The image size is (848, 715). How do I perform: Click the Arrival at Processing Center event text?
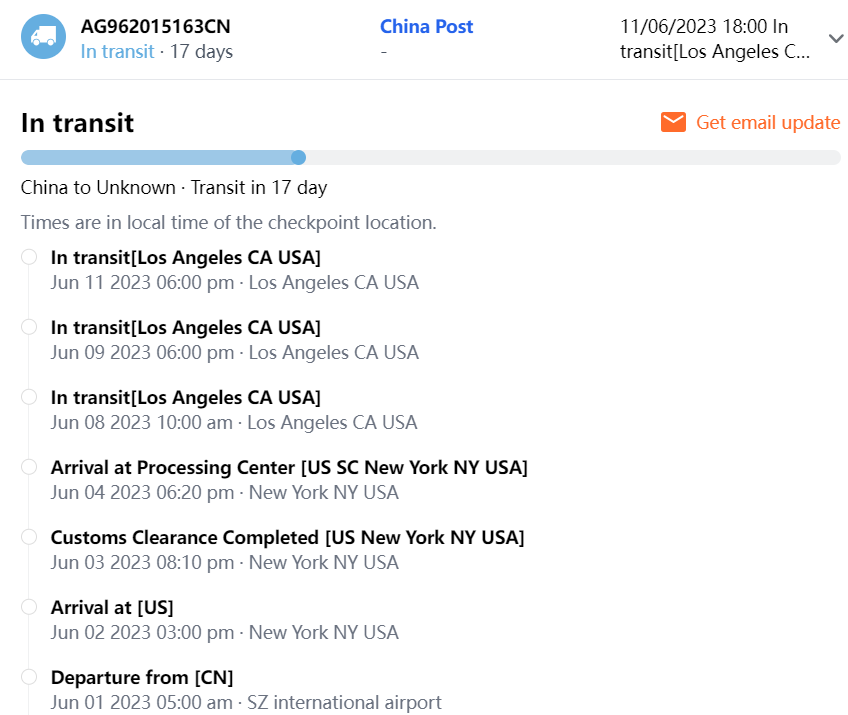[x=289, y=467]
